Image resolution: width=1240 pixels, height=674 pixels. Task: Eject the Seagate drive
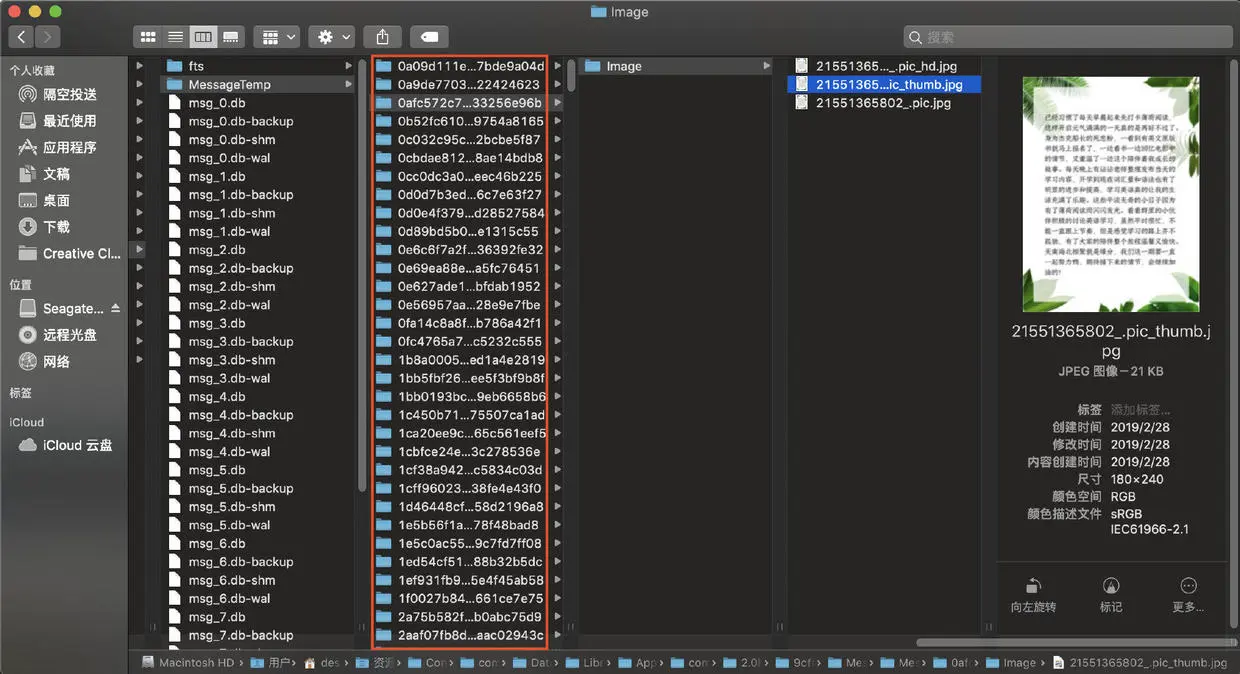click(115, 308)
